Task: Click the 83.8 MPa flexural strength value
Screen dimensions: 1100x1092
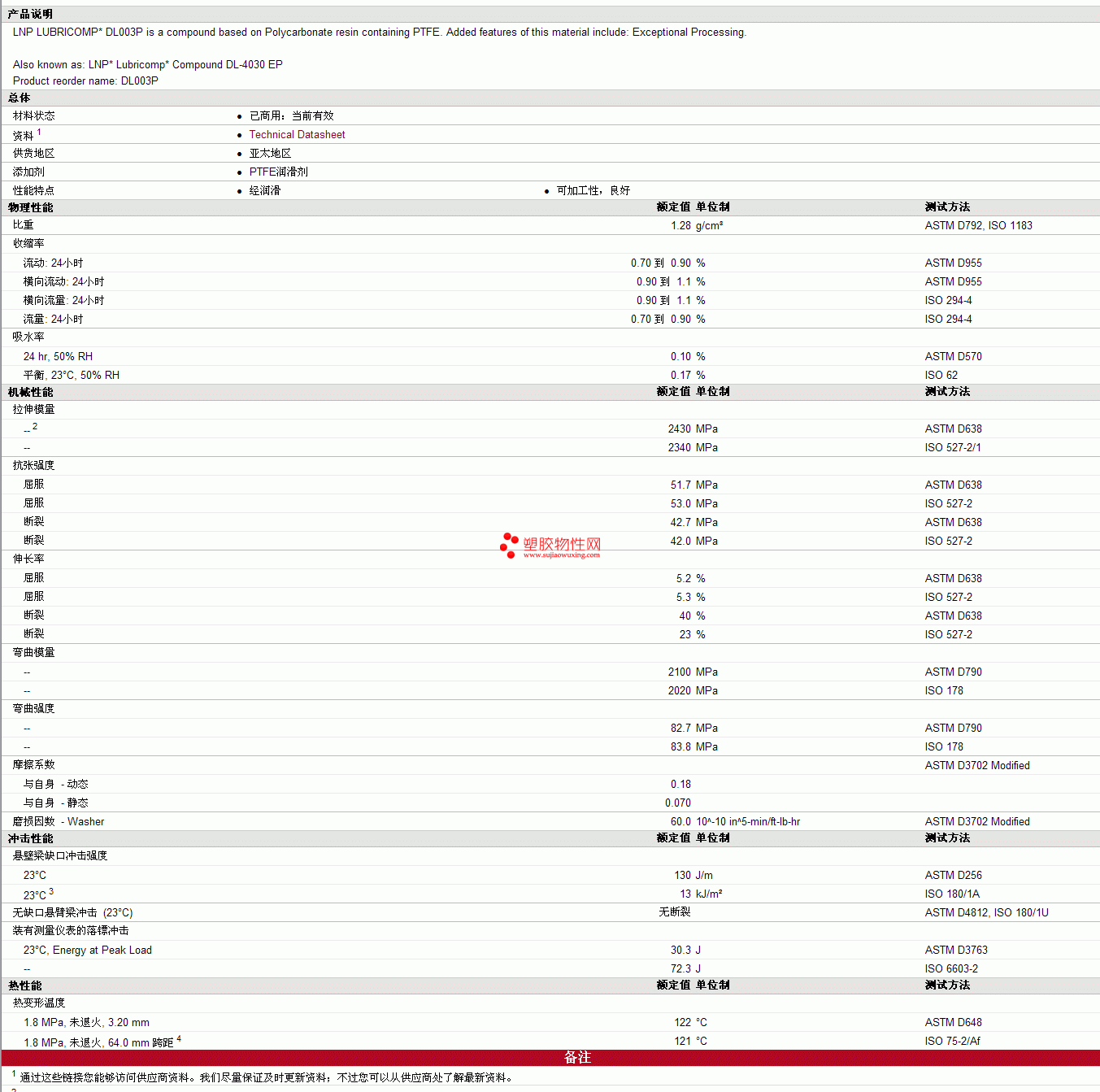Action: [x=694, y=747]
